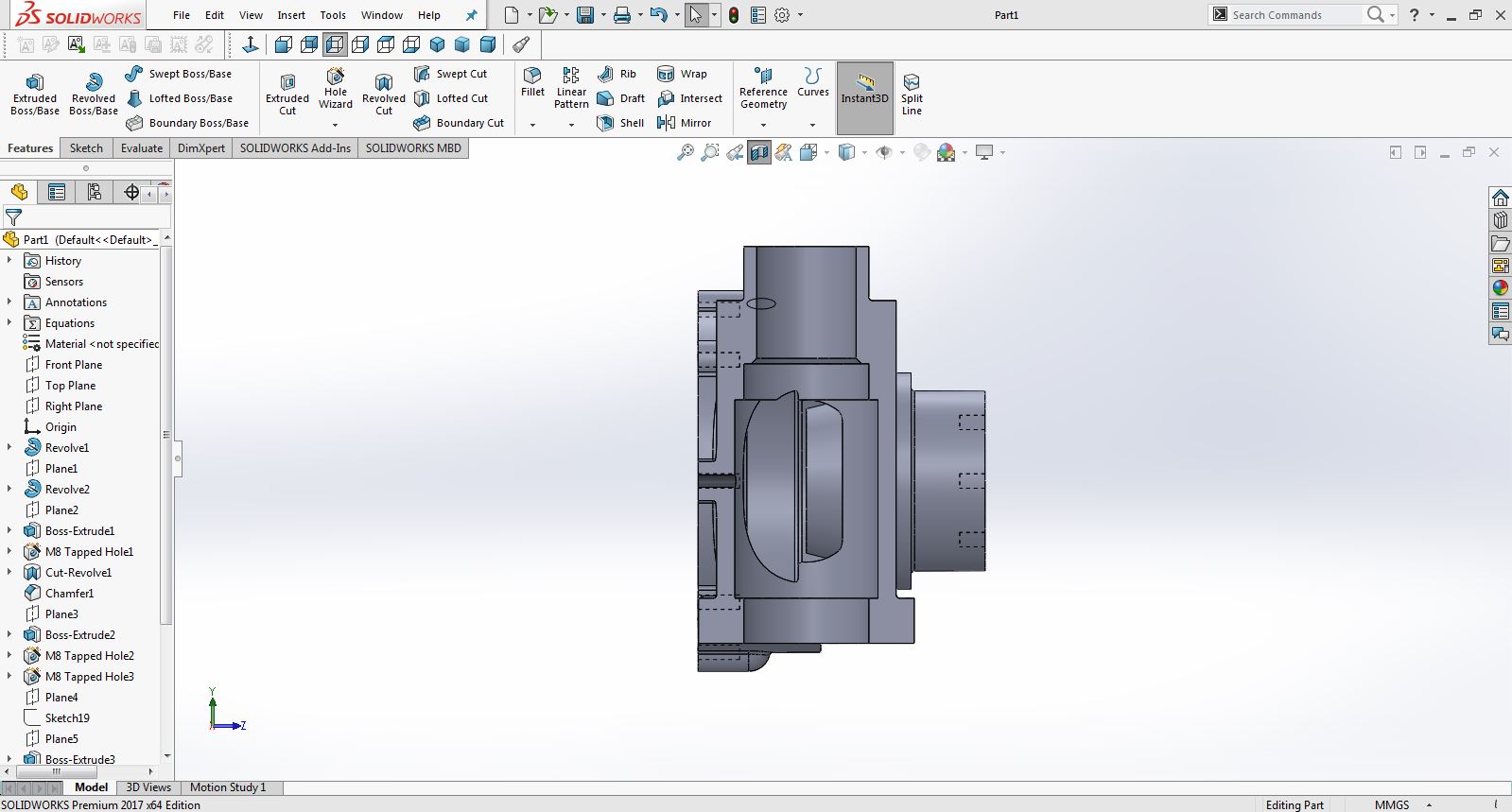The height and width of the screenshot is (812, 1512).
Task: Switch to the Motion Study 1 tab
Action: click(x=228, y=787)
